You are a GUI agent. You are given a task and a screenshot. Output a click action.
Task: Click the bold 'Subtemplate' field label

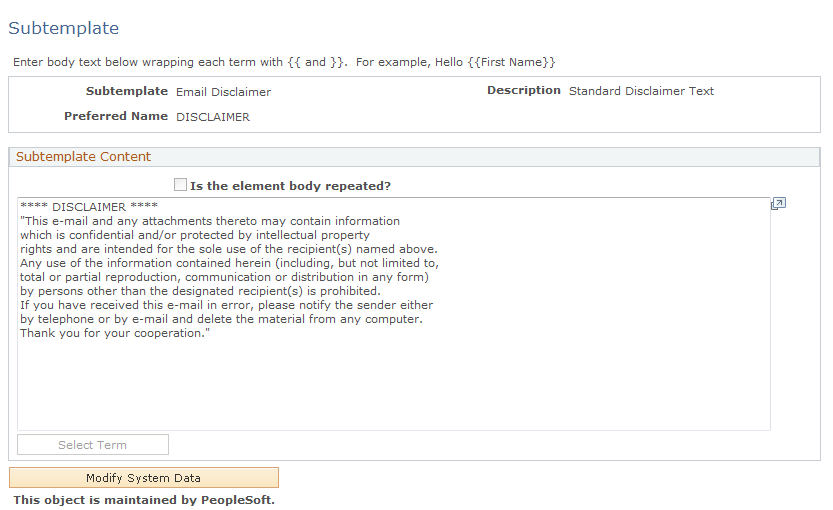(x=127, y=91)
